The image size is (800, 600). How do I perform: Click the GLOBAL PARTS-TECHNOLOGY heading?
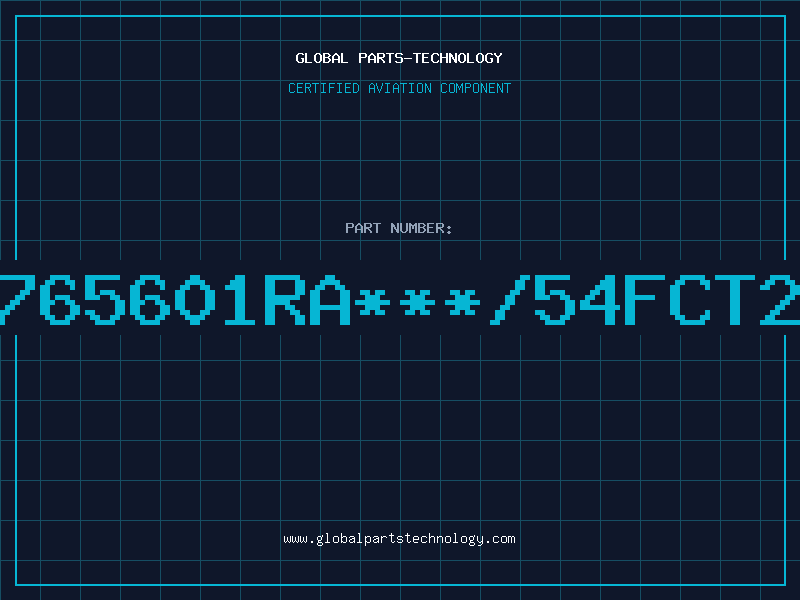[399, 58]
